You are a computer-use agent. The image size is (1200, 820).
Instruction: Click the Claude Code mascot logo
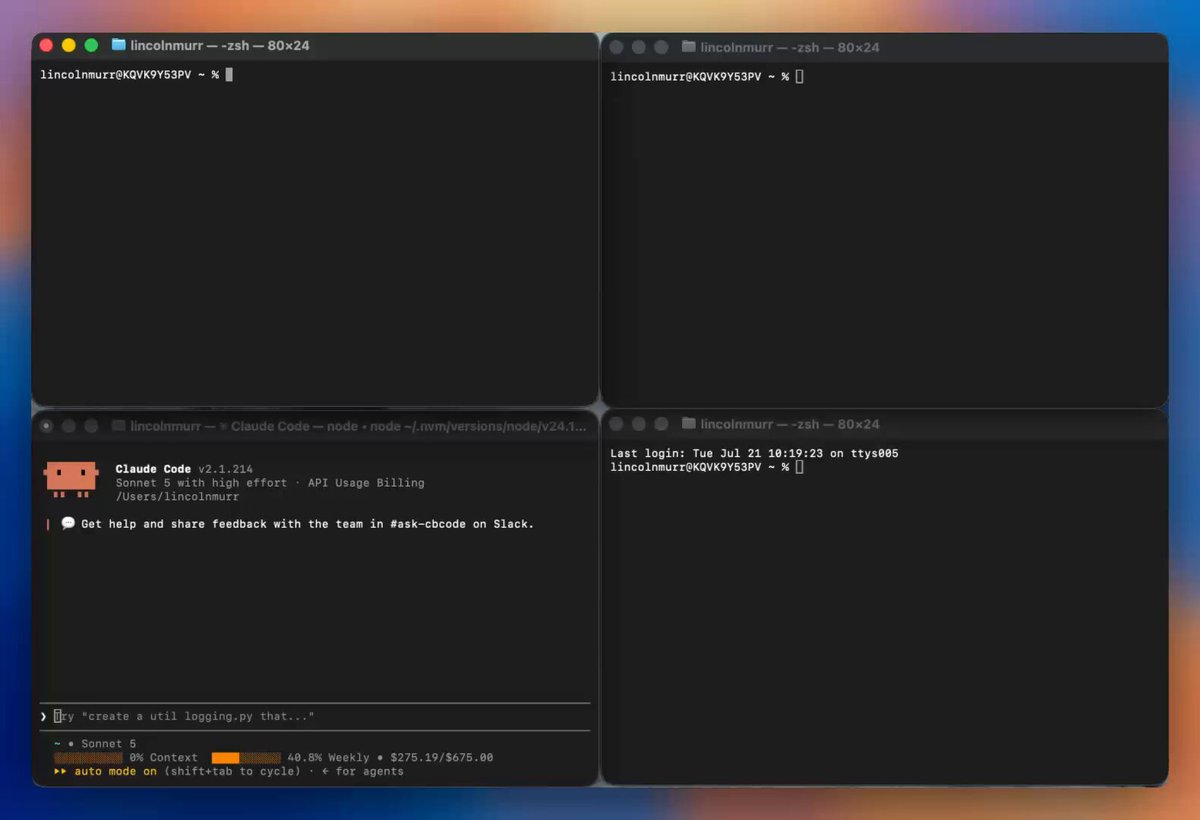(x=71, y=479)
